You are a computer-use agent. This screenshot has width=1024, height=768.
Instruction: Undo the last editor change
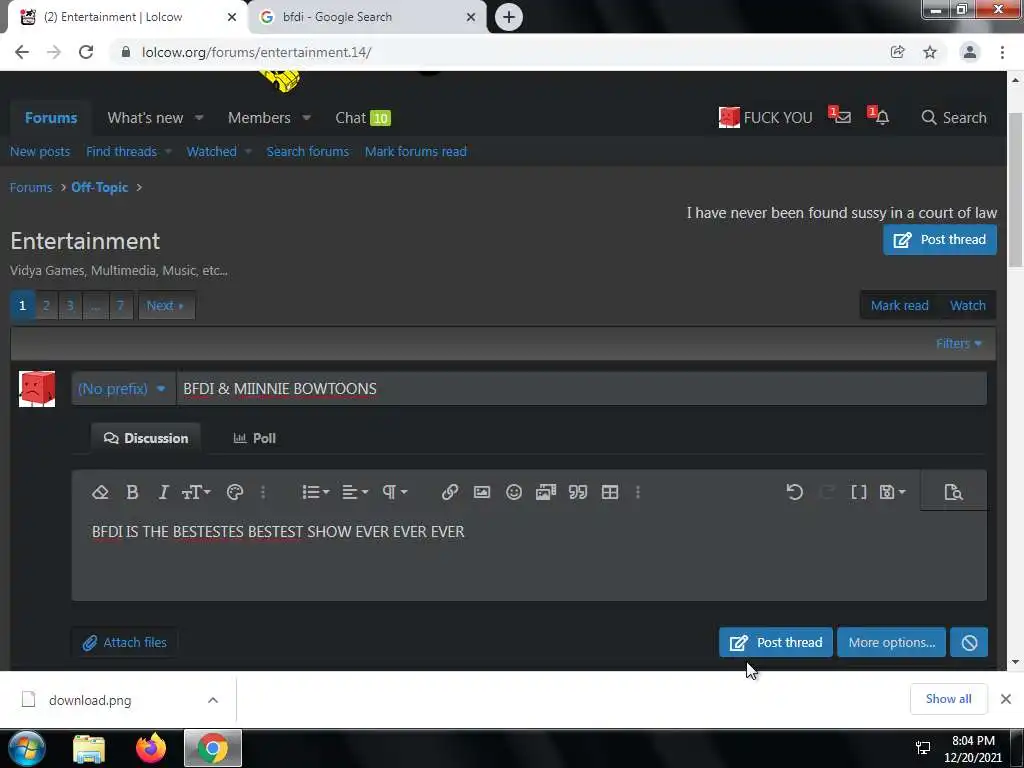click(x=794, y=492)
